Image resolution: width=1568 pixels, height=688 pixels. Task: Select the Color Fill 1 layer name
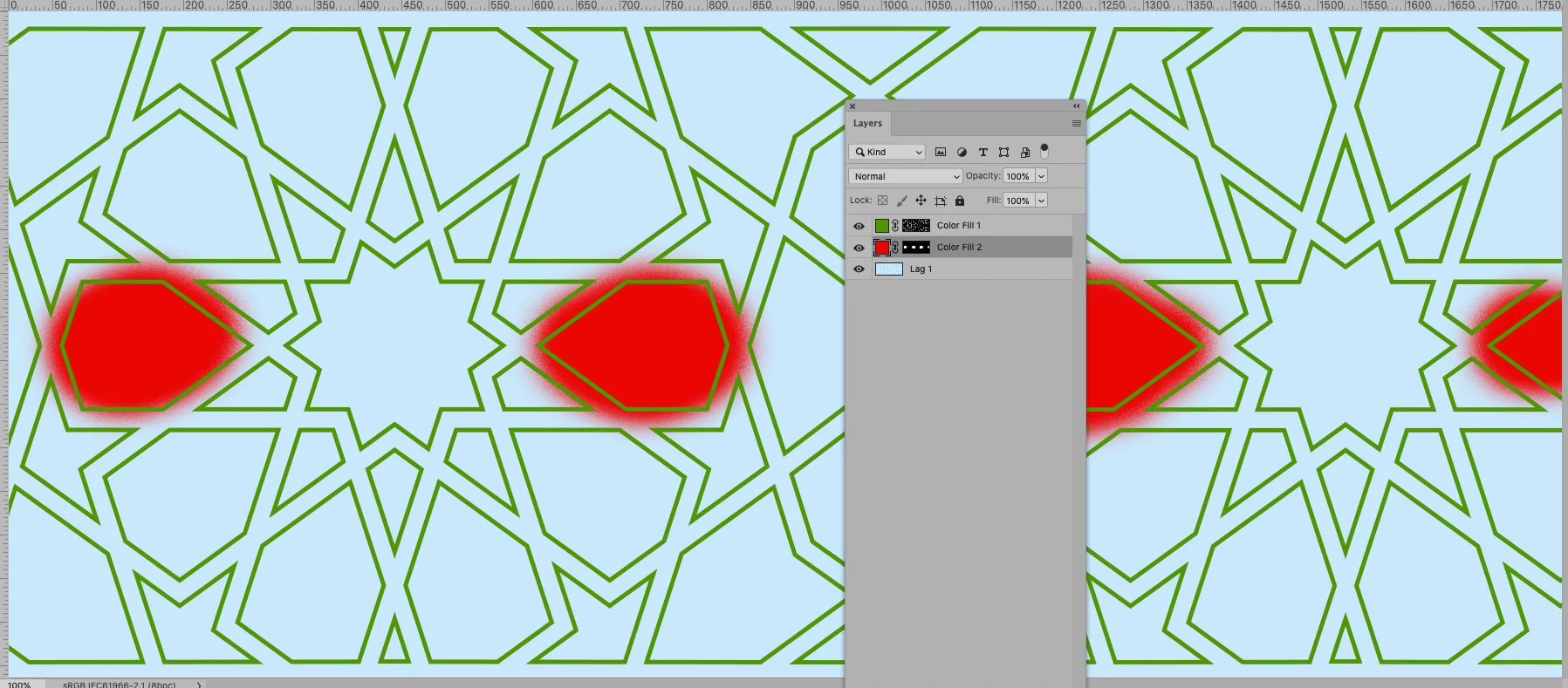coord(959,226)
